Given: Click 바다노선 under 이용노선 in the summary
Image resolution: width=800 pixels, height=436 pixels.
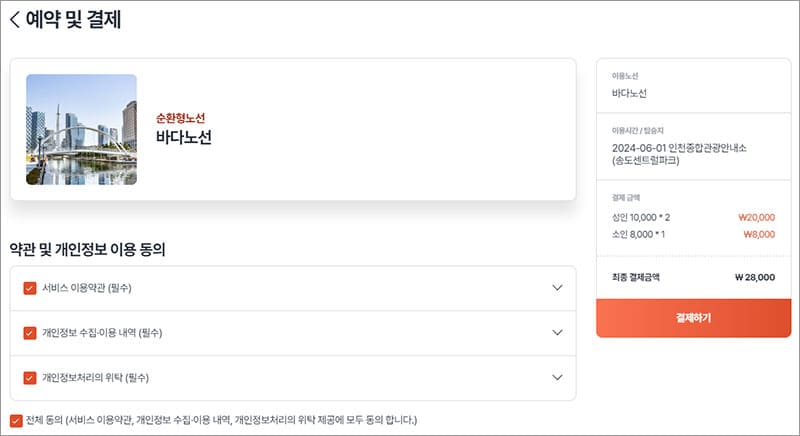Looking at the screenshot, I should [x=629, y=93].
